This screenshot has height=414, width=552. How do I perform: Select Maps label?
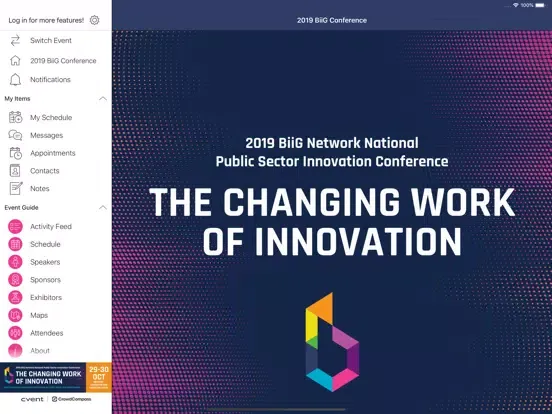(x=39, y=315)
